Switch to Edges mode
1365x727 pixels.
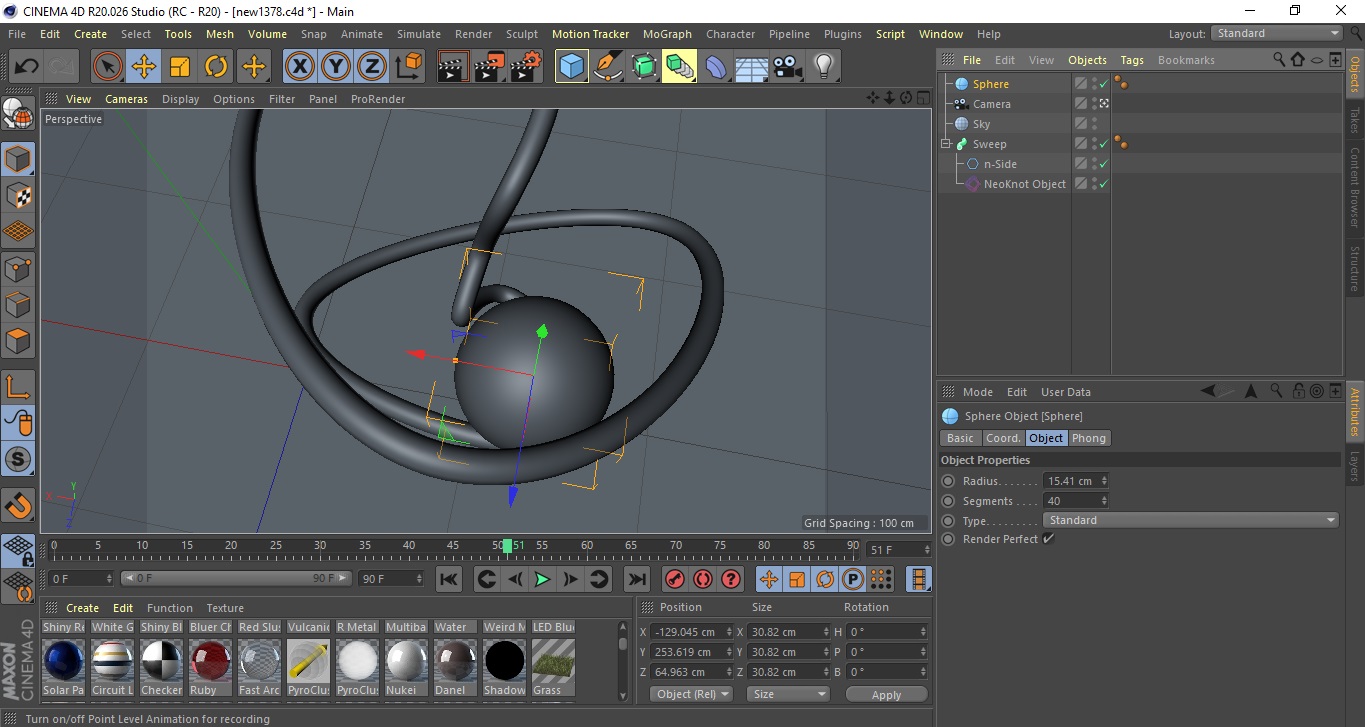coord(18,305)
